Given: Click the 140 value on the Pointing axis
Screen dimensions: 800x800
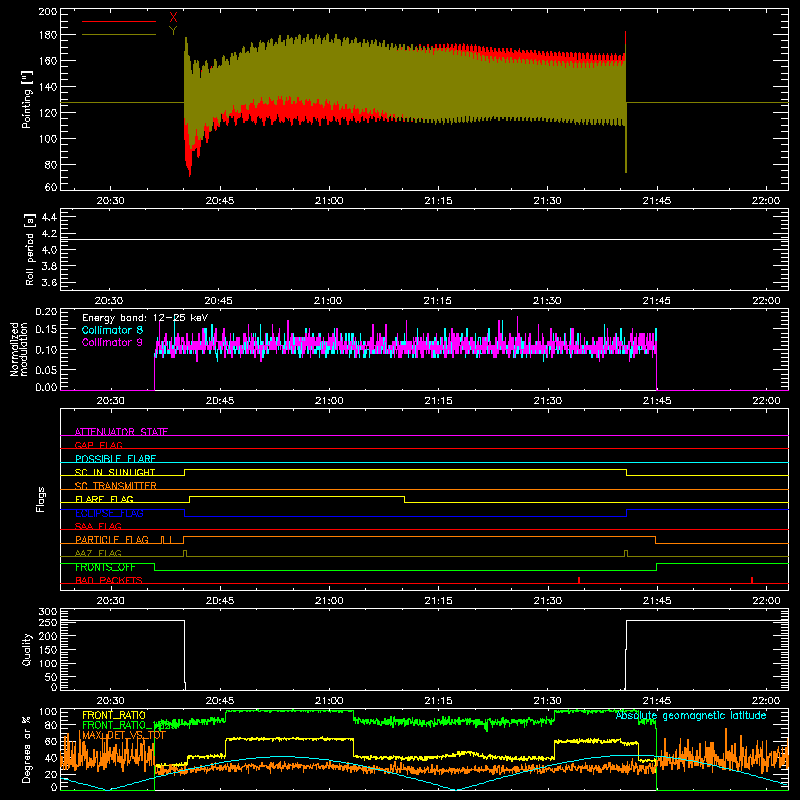Looking at the screenshot, I should pyautogui.click(x=48, y=86).
